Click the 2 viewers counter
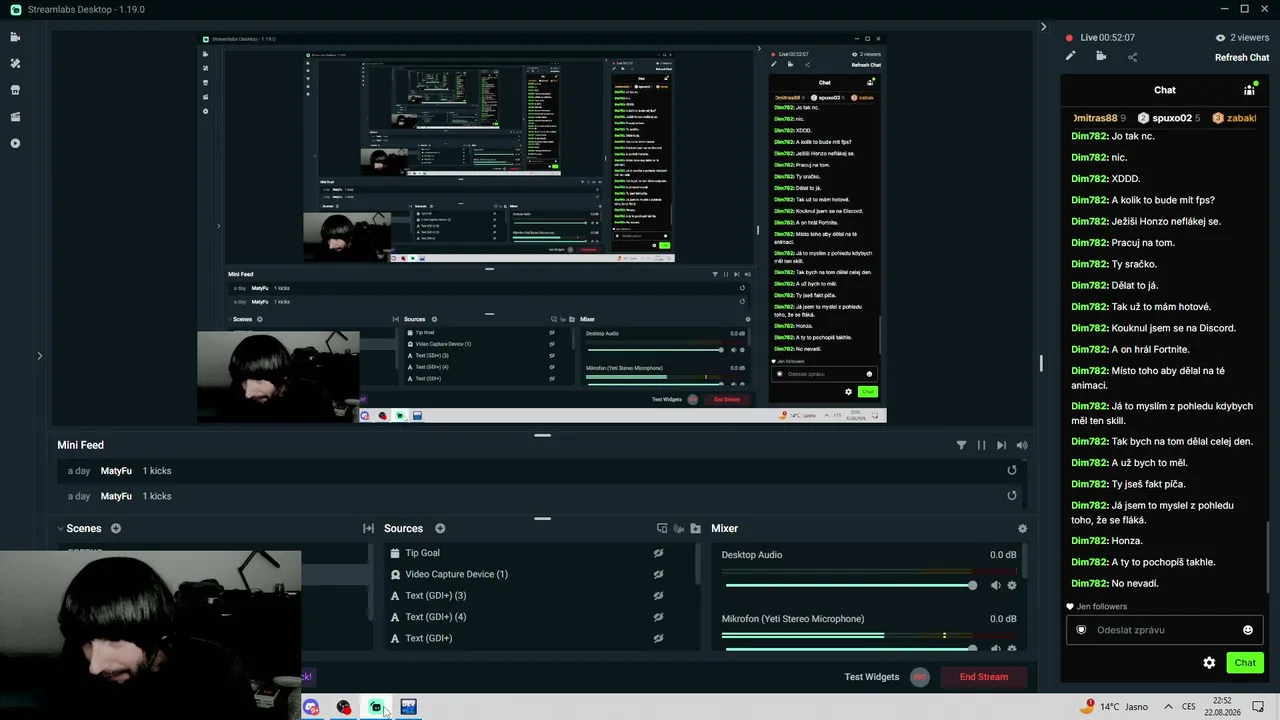The height and width of the screenshot is (720, 1280). point(1242,37)
